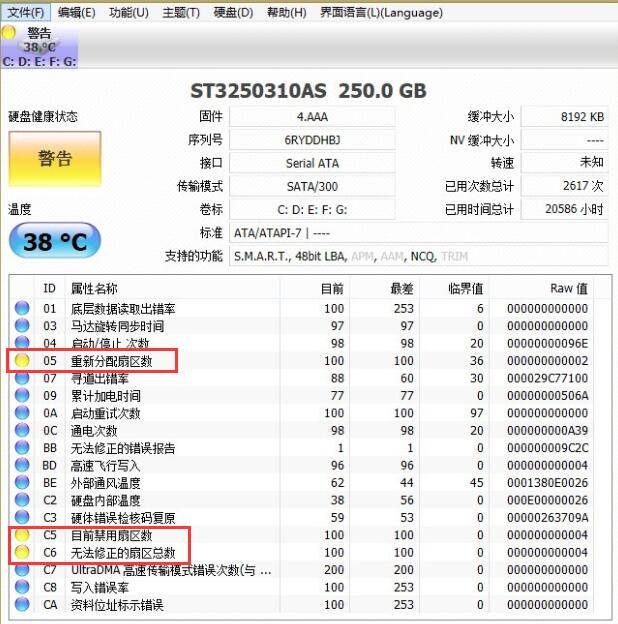Click the blue status icon for 写入错误率
618x624 pixels.
[x=22, y=588]
